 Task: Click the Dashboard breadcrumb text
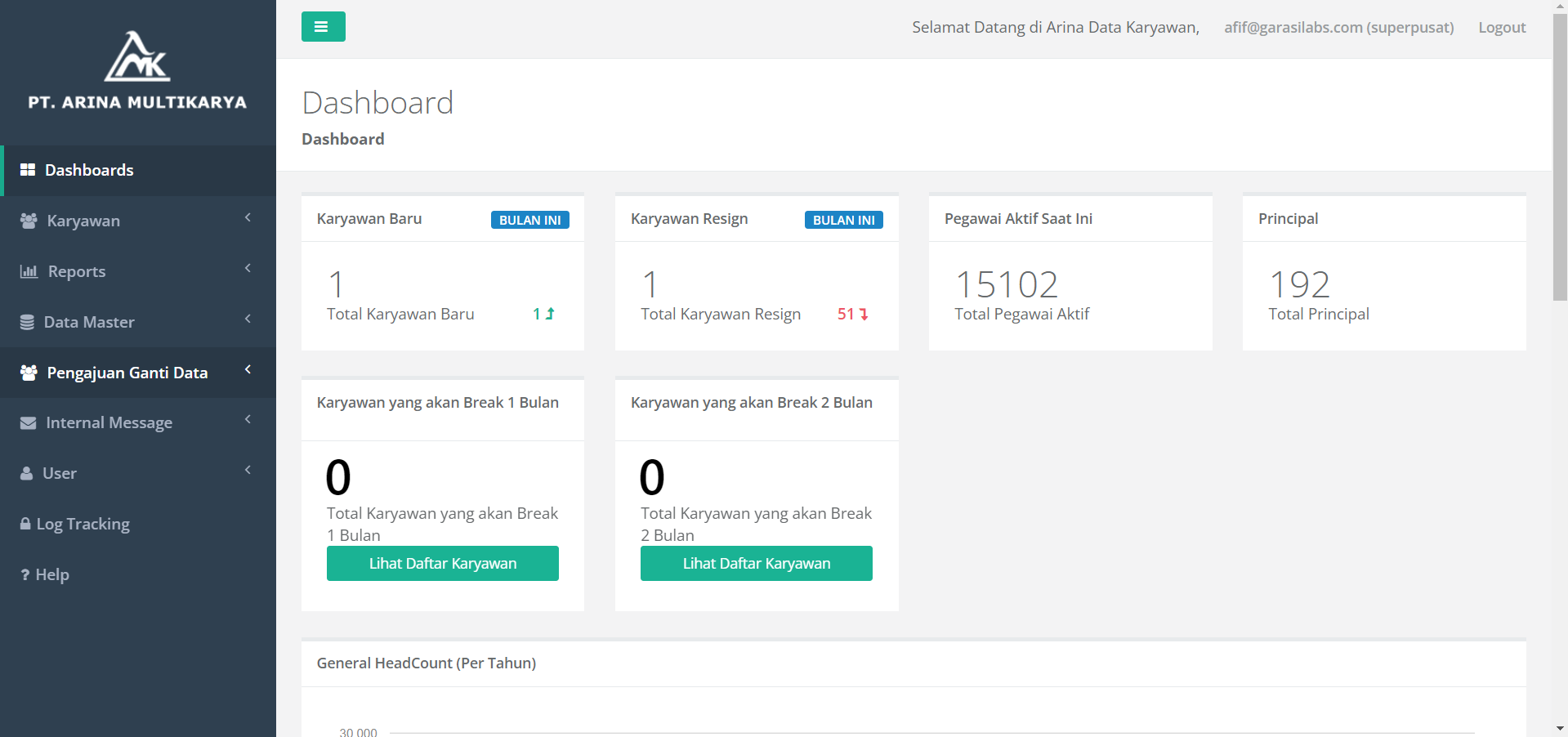point(343,140)
